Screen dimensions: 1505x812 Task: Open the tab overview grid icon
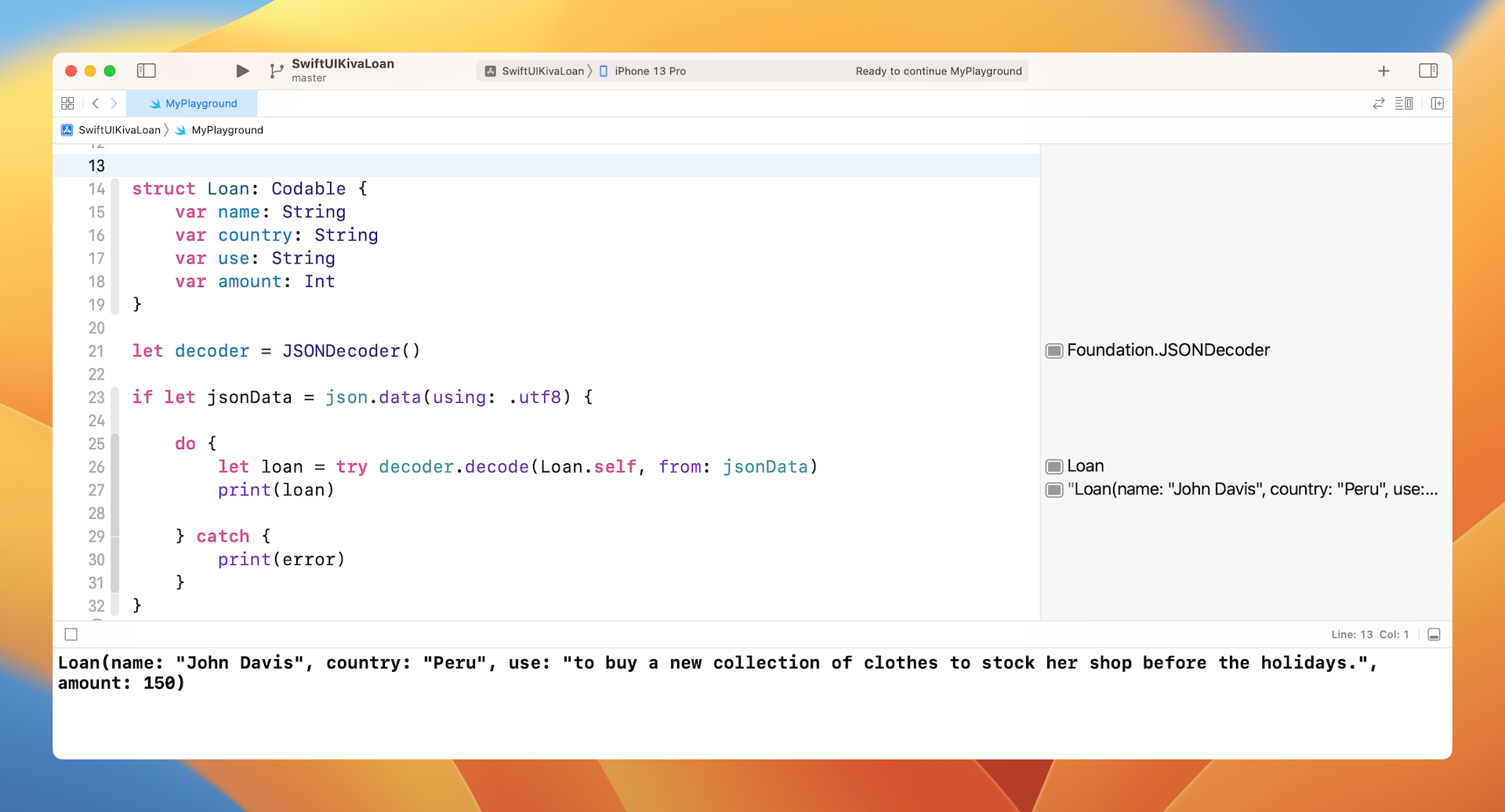(x=67, y=103)
